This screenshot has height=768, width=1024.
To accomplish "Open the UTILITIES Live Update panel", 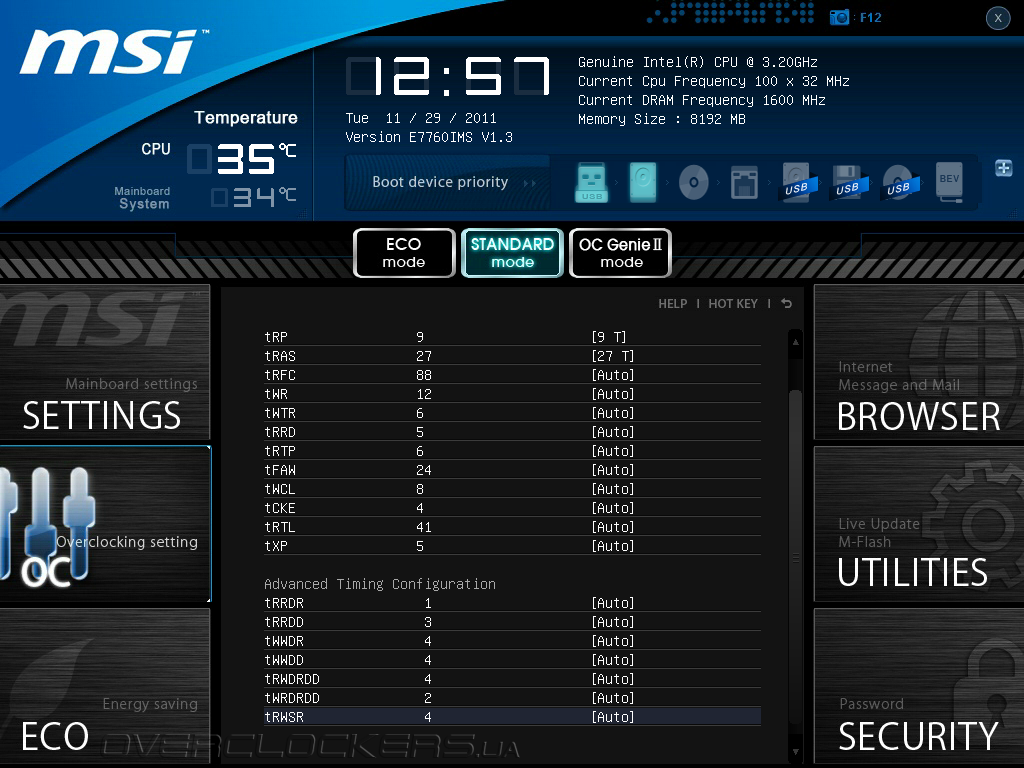I will pos(918,524).
